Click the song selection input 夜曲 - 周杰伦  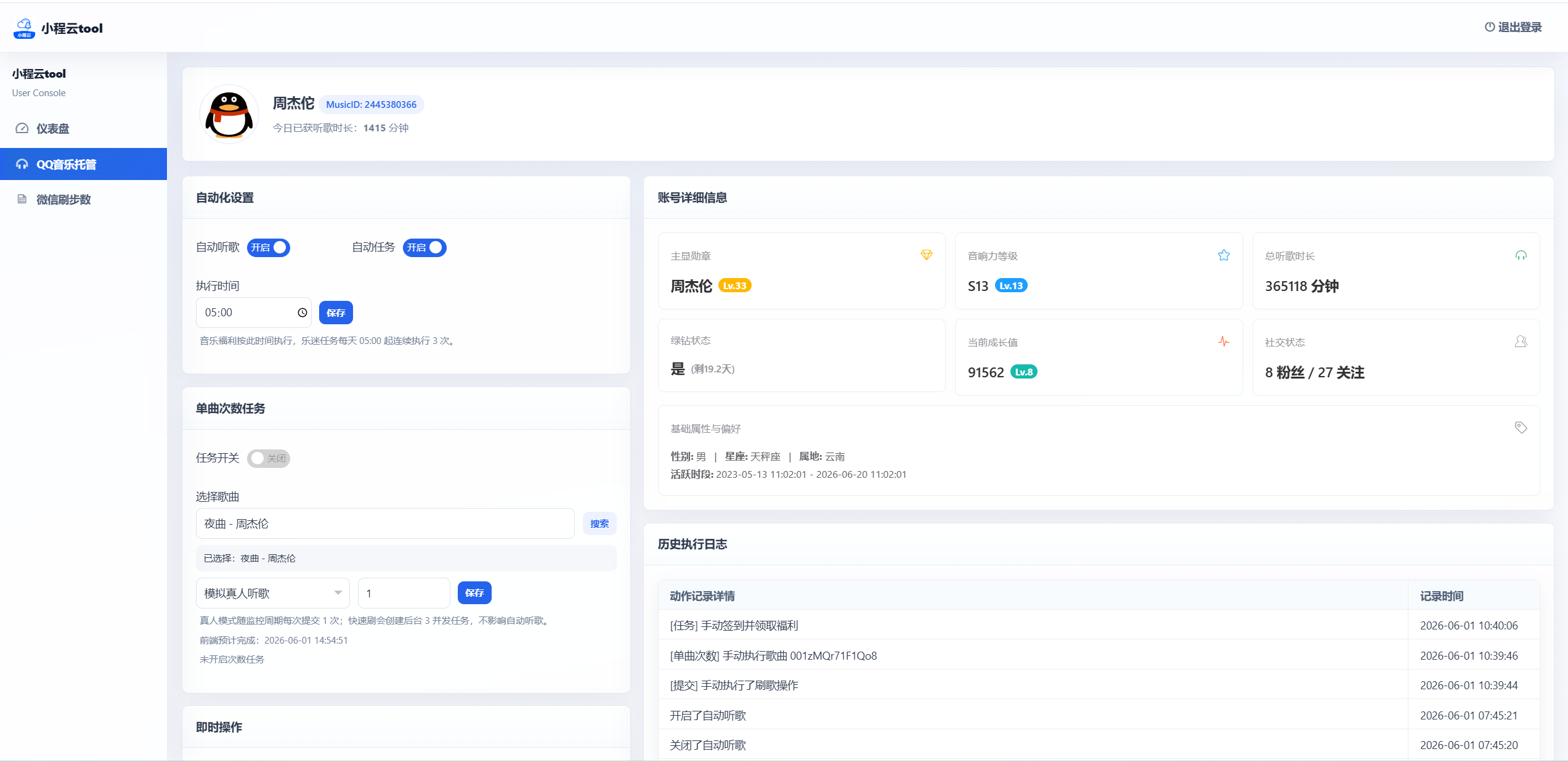(x=386, y=523)
